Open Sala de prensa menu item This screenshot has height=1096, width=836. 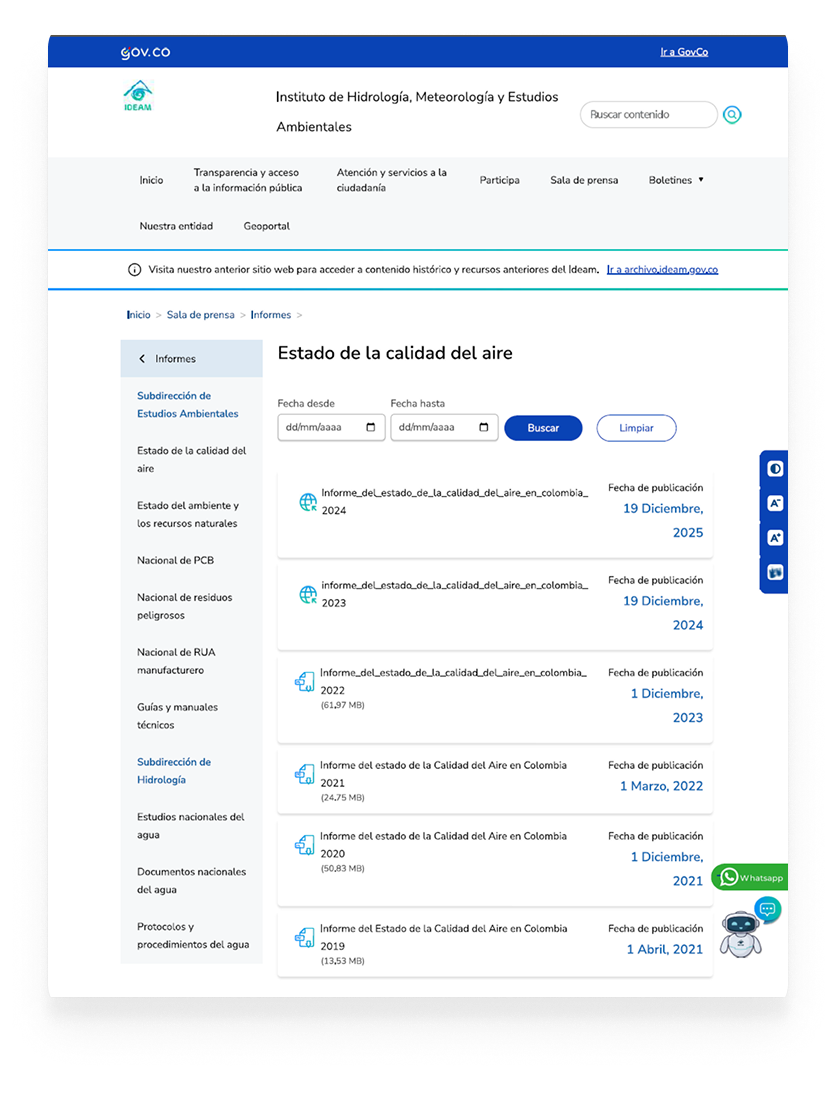pyautogui.click(x=584, y=180)
